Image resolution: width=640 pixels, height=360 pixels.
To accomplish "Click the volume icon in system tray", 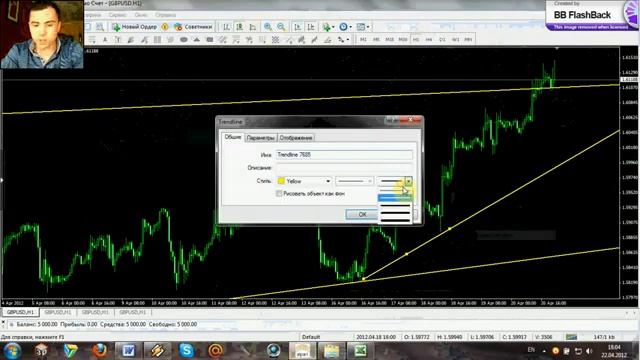I will pyautogui.click(x=589, y=351).
